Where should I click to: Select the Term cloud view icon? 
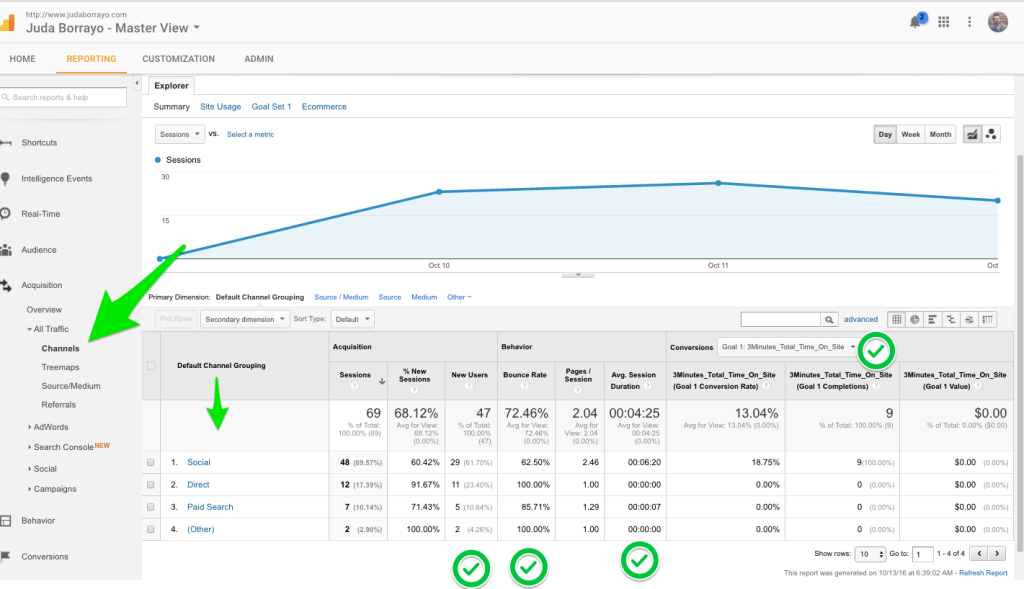tap(969, 319)
